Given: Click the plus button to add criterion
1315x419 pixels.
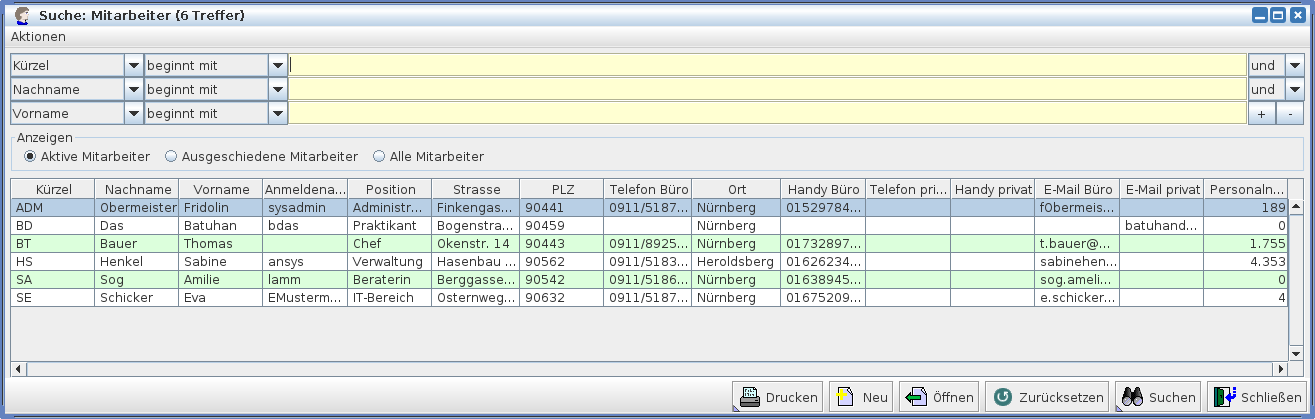Looking at the screenshot, I should click(x=1261, y=114).
